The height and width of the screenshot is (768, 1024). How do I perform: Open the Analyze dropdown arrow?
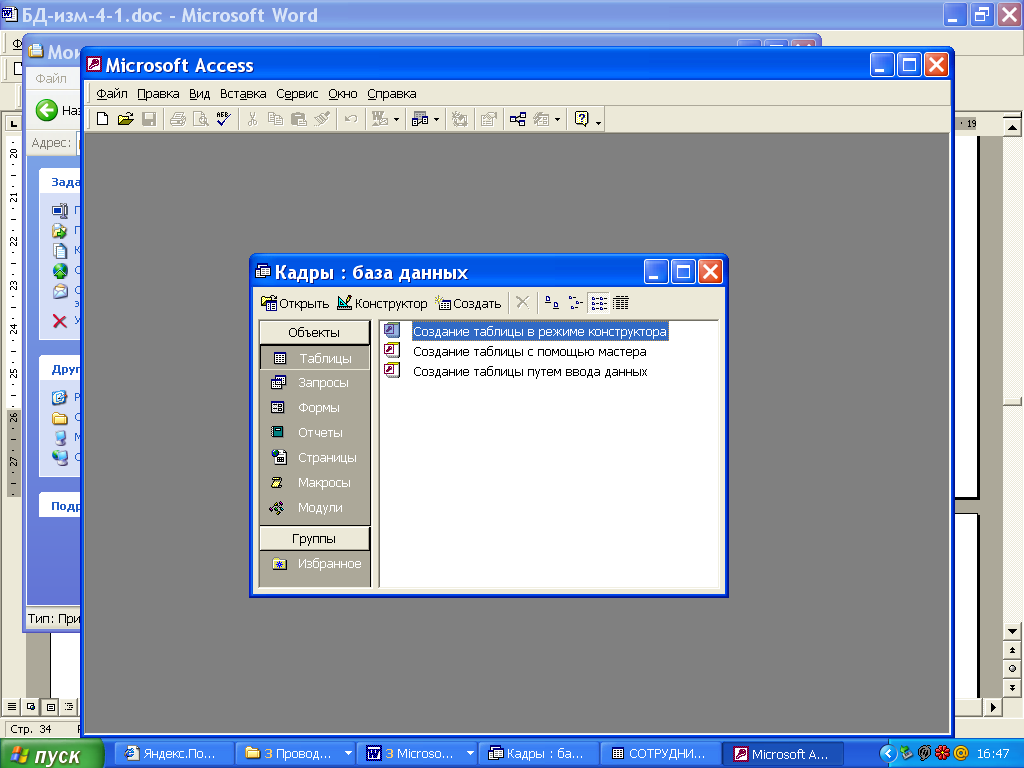[436, 120]
